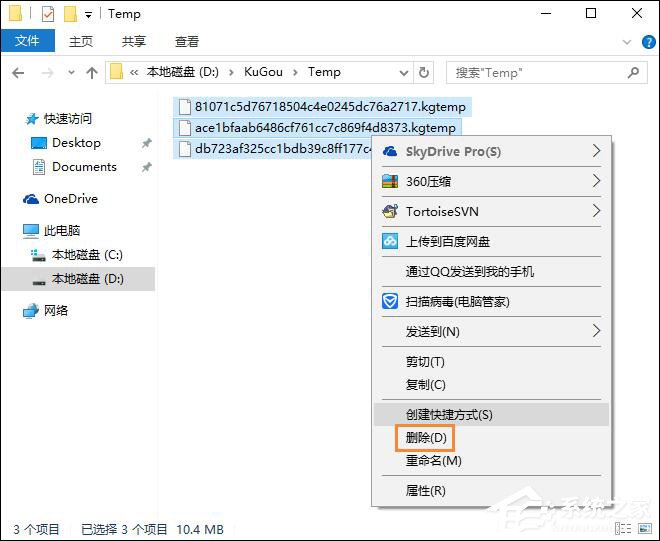The width and height of the screenshot is (660, 541).
Task: Click the title bar folder icon
Action: pyautogui.click(x=16, y=13)
